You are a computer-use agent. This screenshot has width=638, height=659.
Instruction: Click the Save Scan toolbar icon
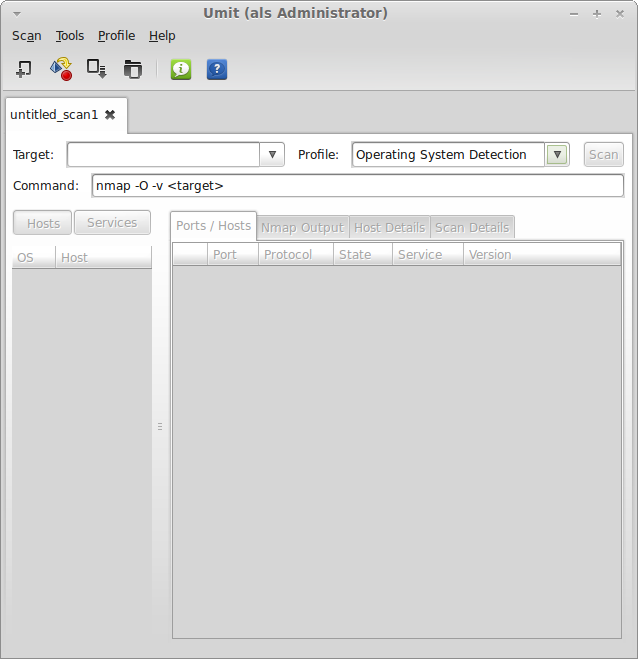point(97,69)
